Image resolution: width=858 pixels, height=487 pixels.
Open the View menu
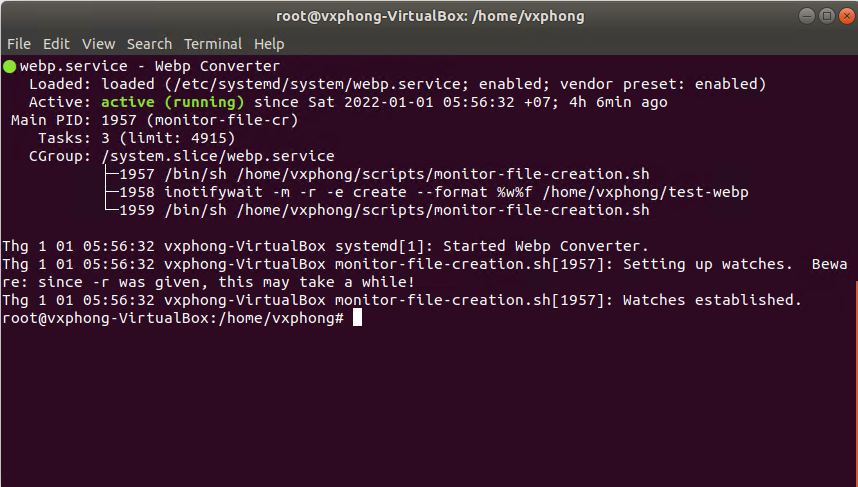point(98,44)
